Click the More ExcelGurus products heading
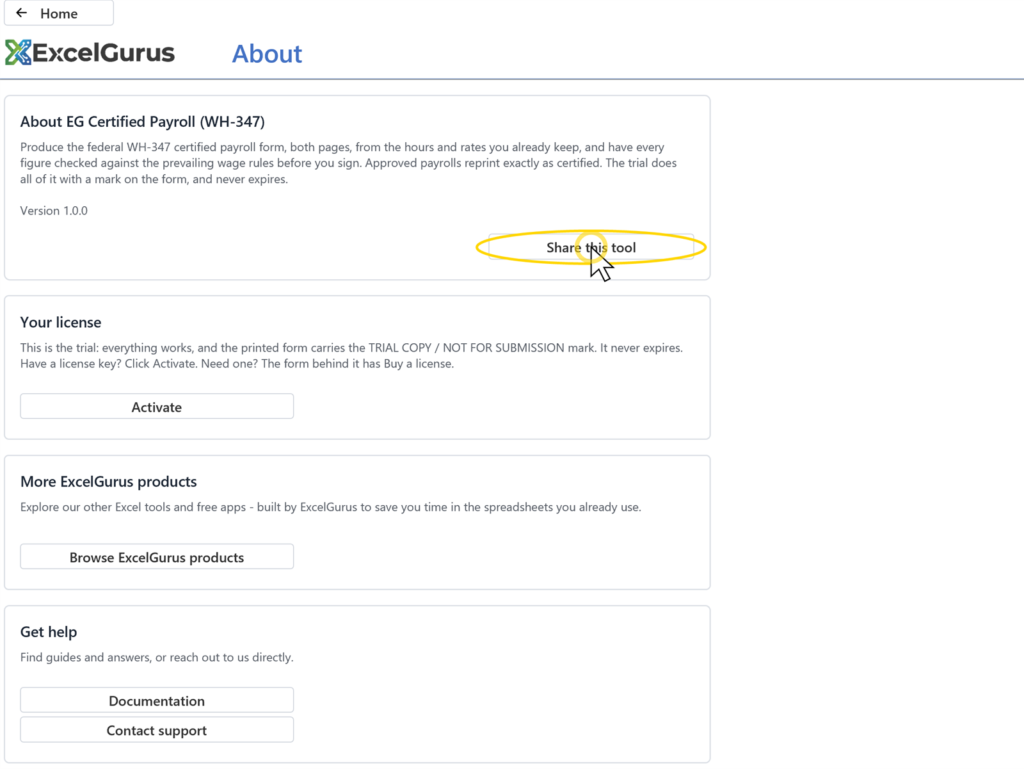 pyautogui.click(x=108, y=481)
